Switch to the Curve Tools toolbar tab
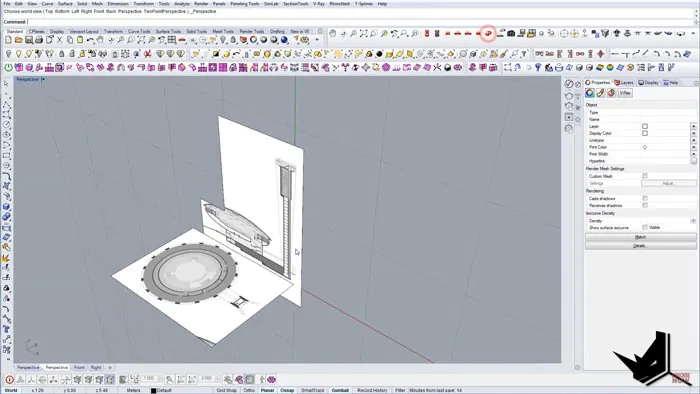The image size is (700, 394). (139, 31)
